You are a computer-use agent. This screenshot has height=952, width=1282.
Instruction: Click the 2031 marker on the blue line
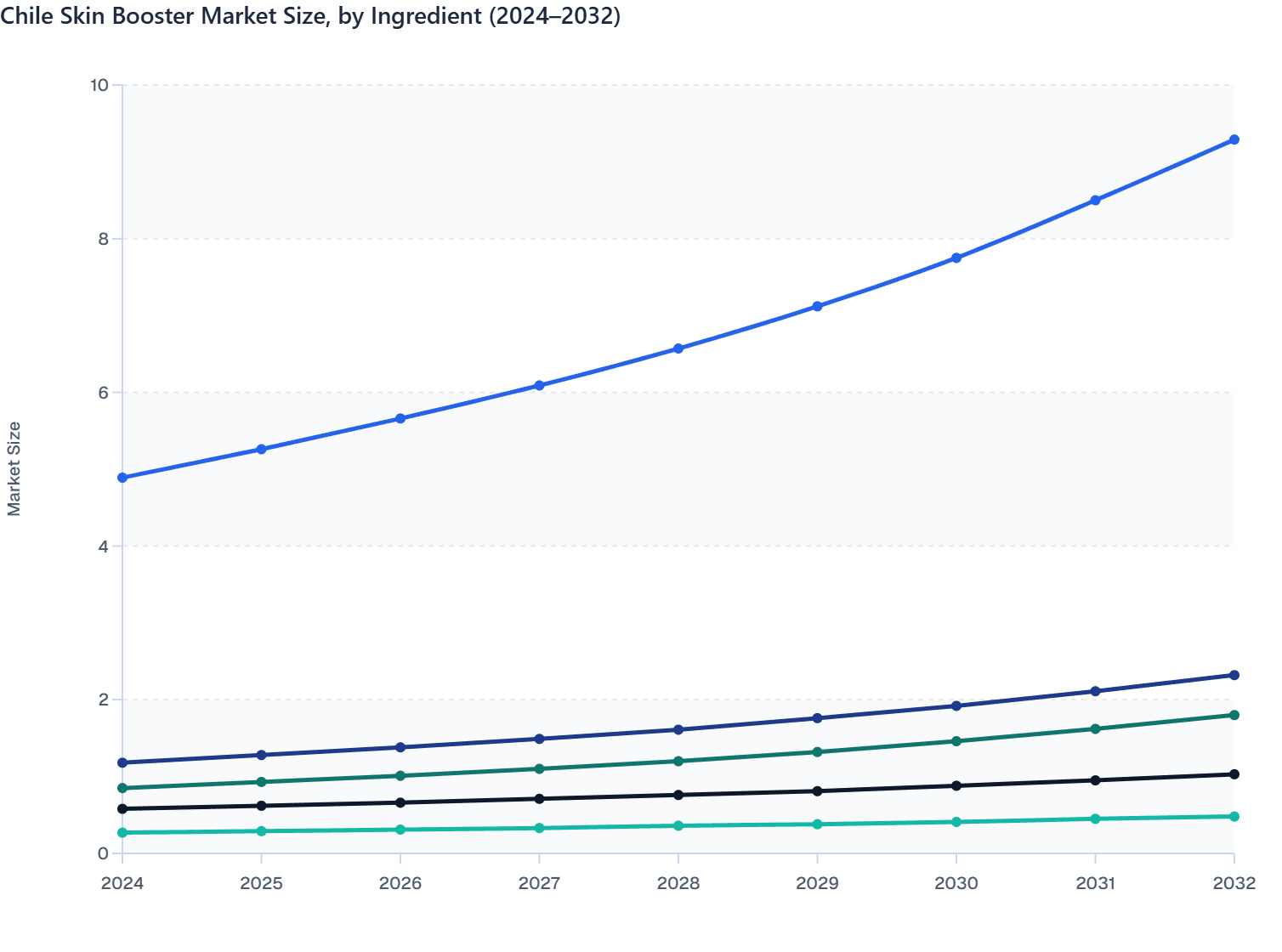click(1095, 201)
